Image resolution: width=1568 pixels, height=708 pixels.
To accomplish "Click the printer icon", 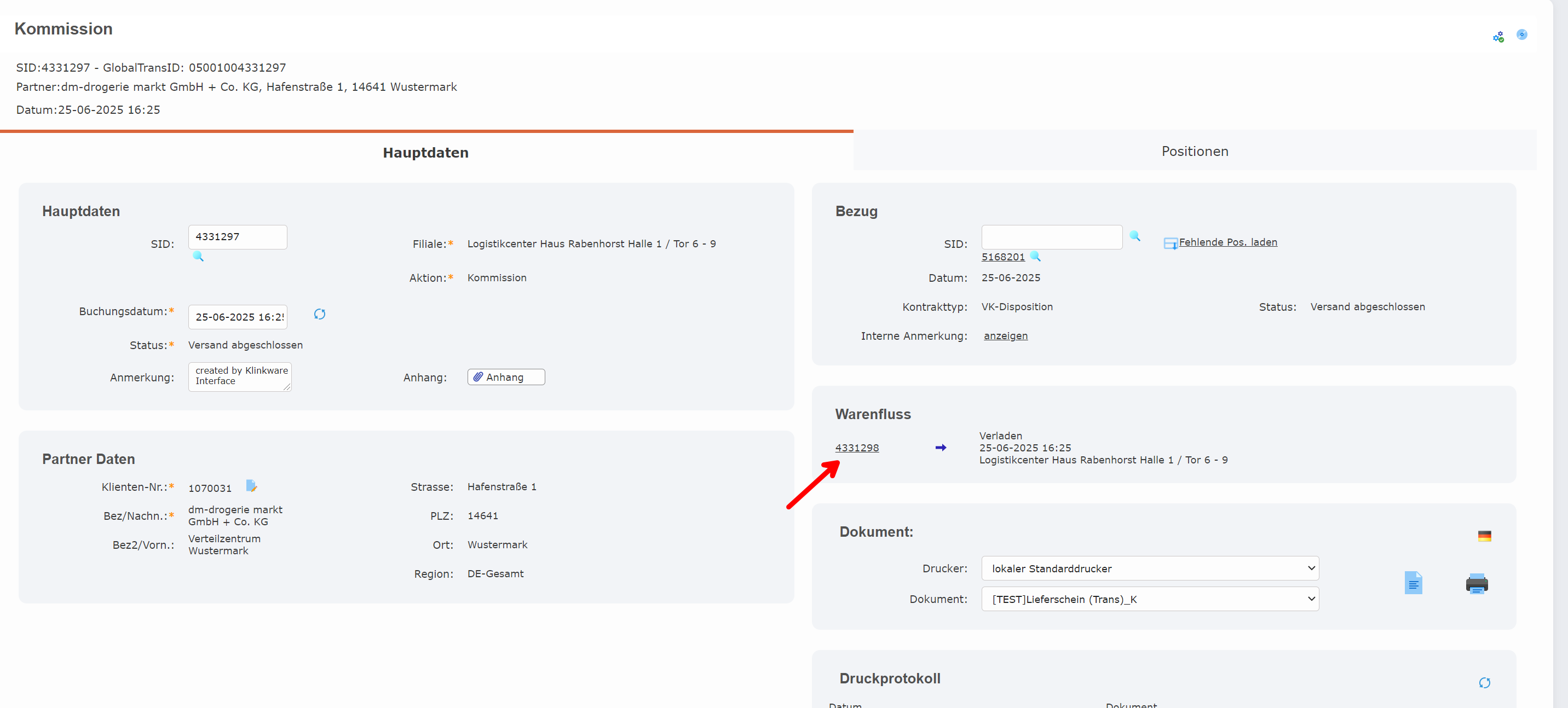I will 1476,583.
